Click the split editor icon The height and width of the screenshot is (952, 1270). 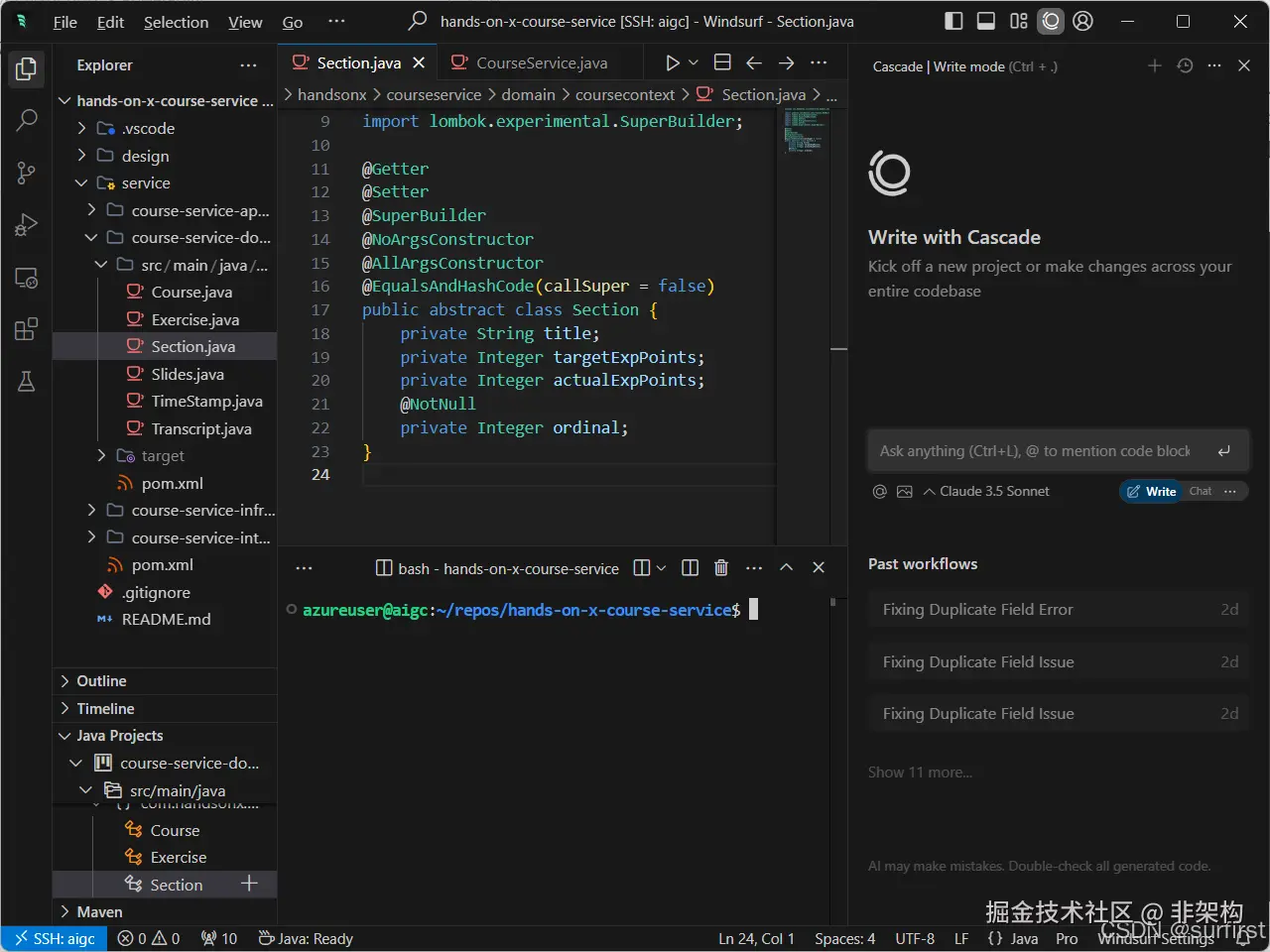[722, 62]
